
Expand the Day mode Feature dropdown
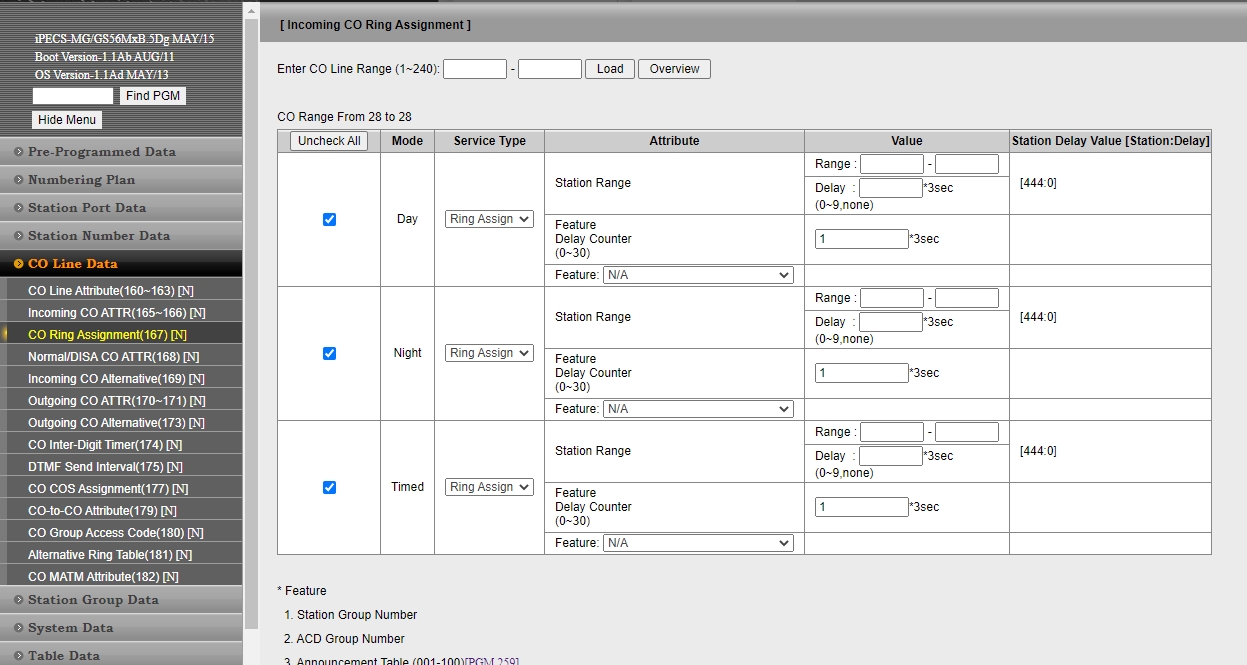[x=697, y=275]
